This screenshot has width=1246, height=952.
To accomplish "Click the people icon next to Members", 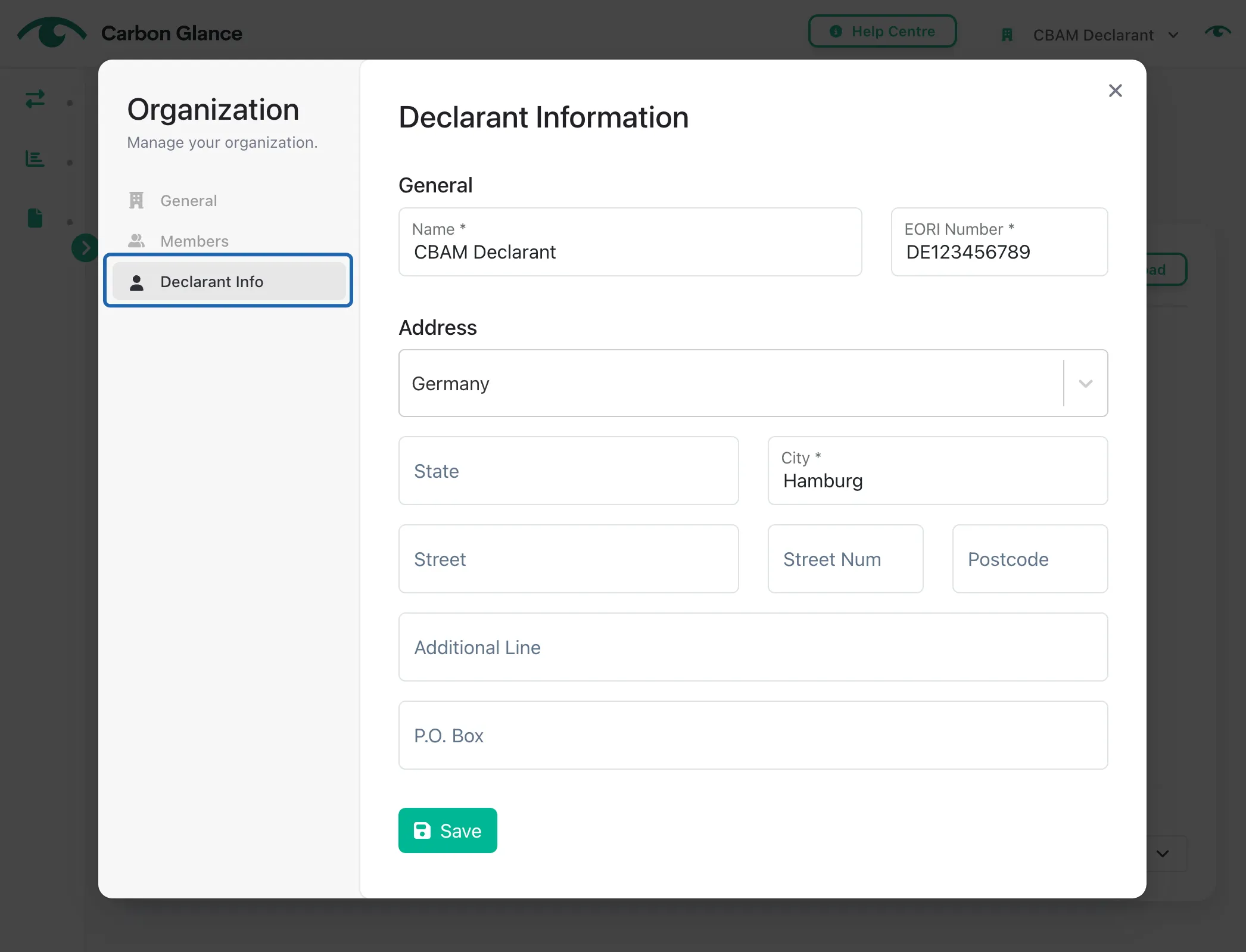I will (136, 241).
